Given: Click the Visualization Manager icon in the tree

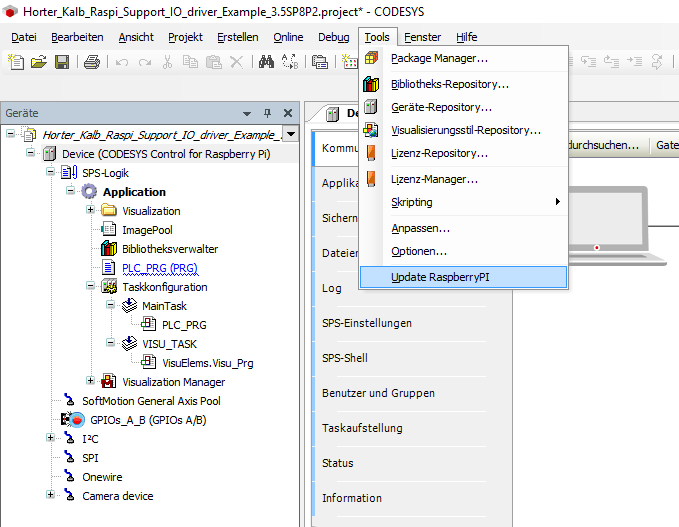Looking at the screenshot, I should tap(108, 382).
